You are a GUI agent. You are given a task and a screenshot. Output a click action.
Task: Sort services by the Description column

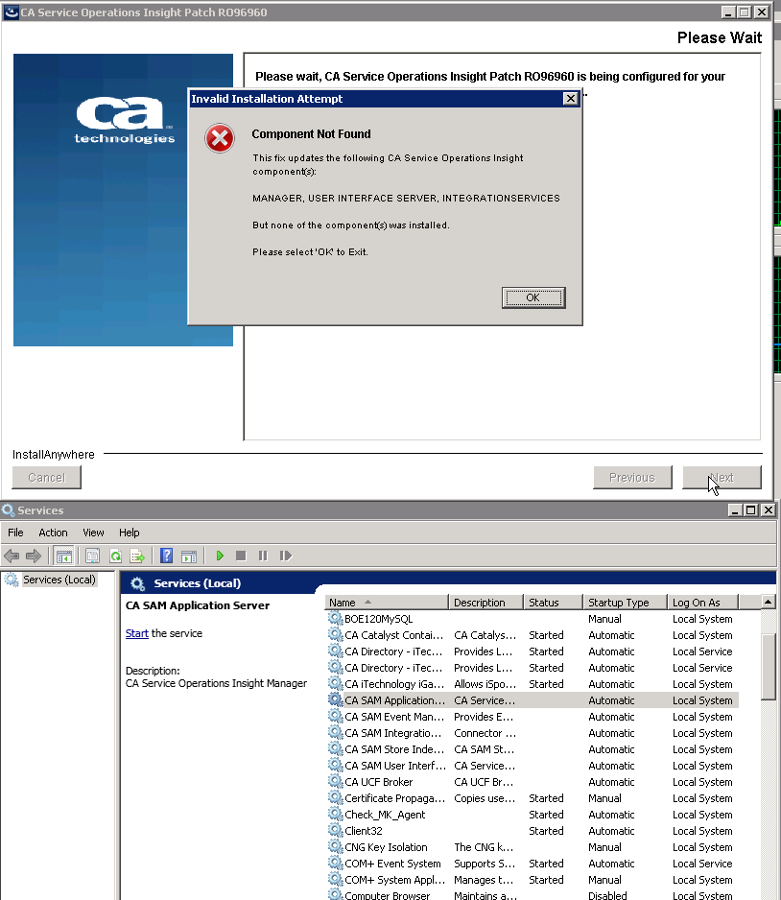pyautogui.click(x=486, y=602)
